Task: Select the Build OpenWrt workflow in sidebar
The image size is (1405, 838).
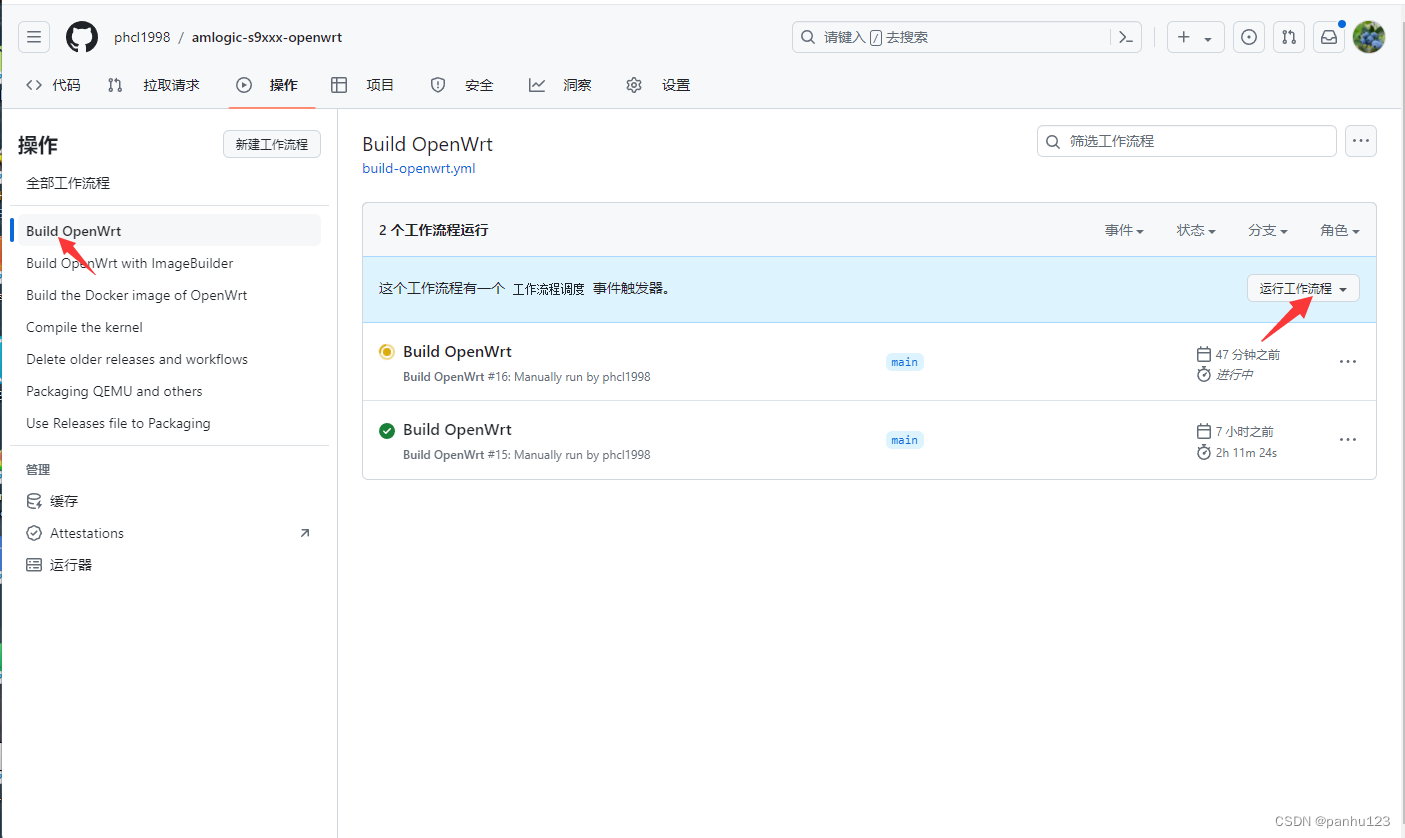Action: [169, 231]
